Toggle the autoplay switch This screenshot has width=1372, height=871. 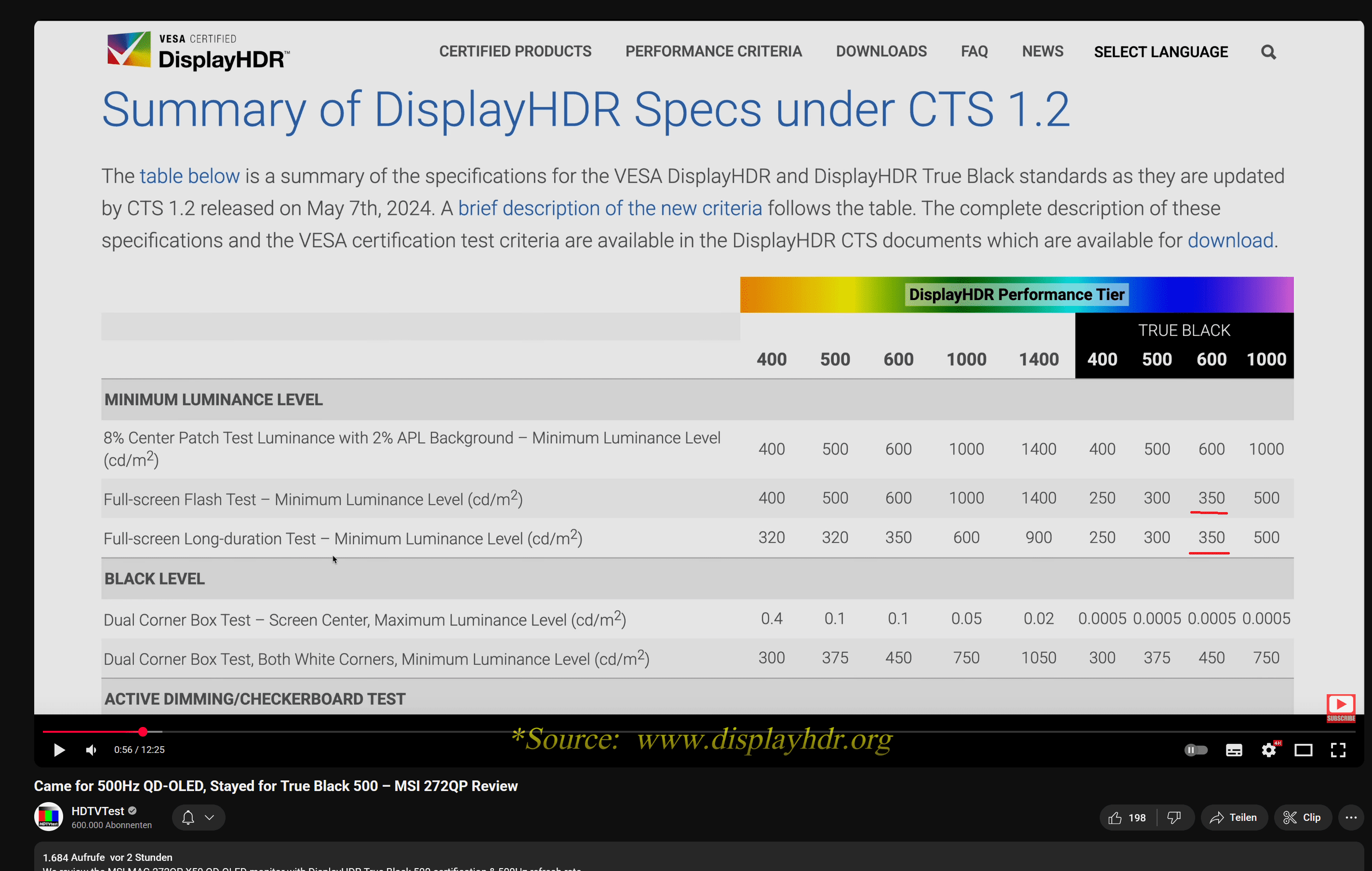(1195, 750)
